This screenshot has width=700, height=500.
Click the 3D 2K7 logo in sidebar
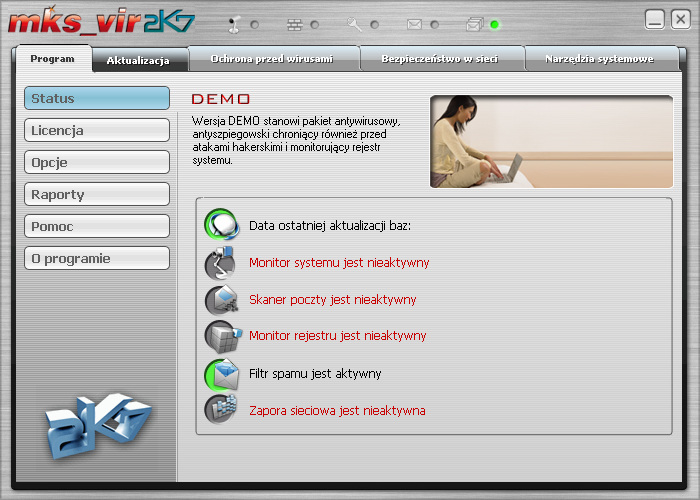pos(98,425)
